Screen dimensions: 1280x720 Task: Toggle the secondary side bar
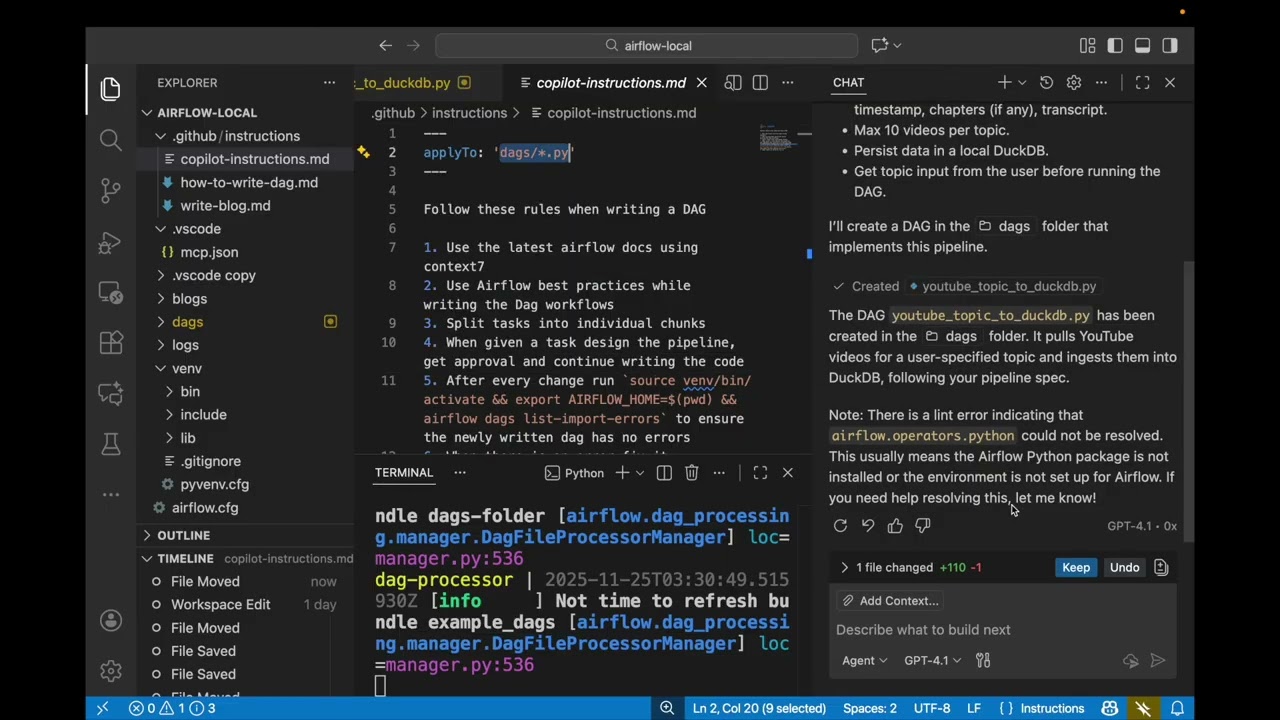[x=1170, y=45]
